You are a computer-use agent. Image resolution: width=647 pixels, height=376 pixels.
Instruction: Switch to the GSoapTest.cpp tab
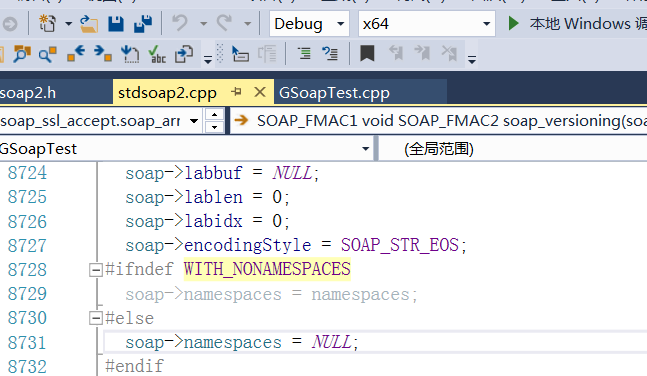(x=334, y=93)
